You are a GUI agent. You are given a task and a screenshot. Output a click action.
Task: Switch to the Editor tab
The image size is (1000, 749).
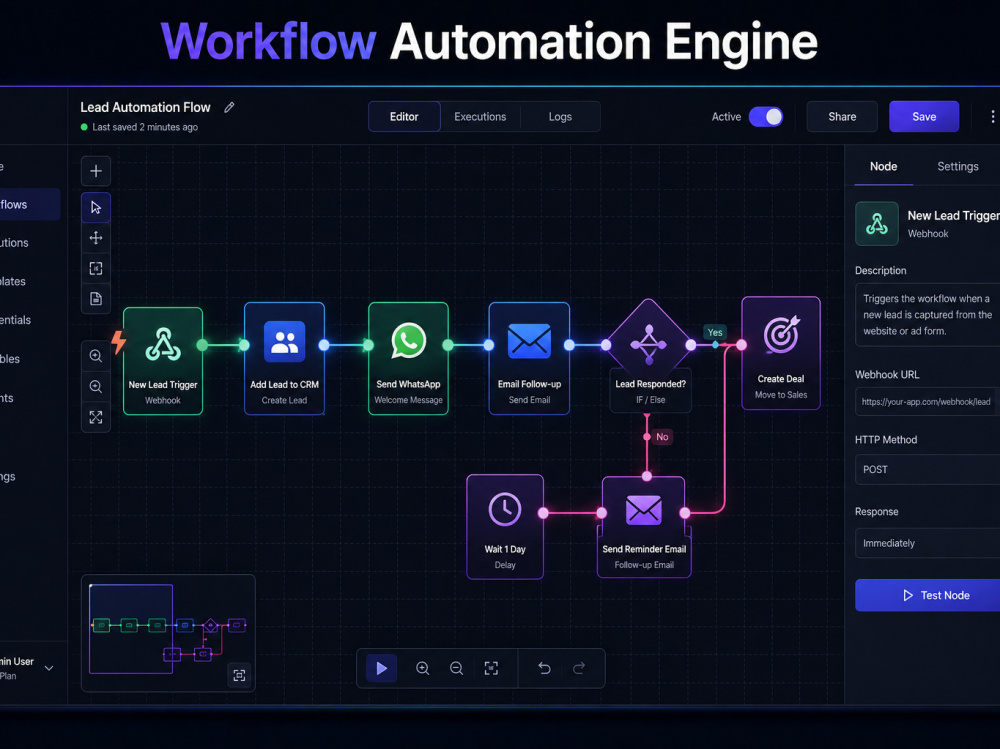tap(404, 117)
